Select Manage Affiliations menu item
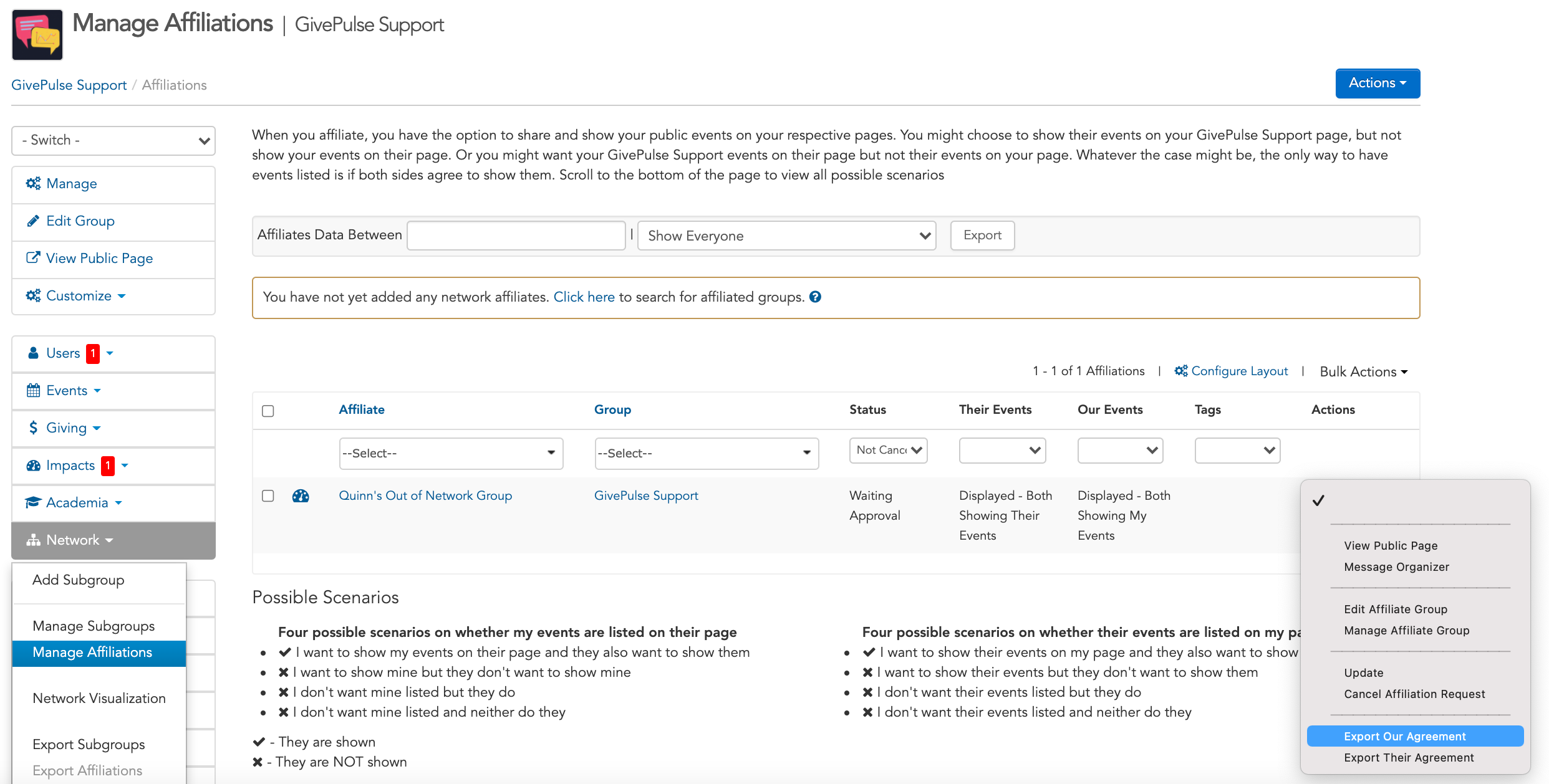1549x784 pixels. coord(99,653)
